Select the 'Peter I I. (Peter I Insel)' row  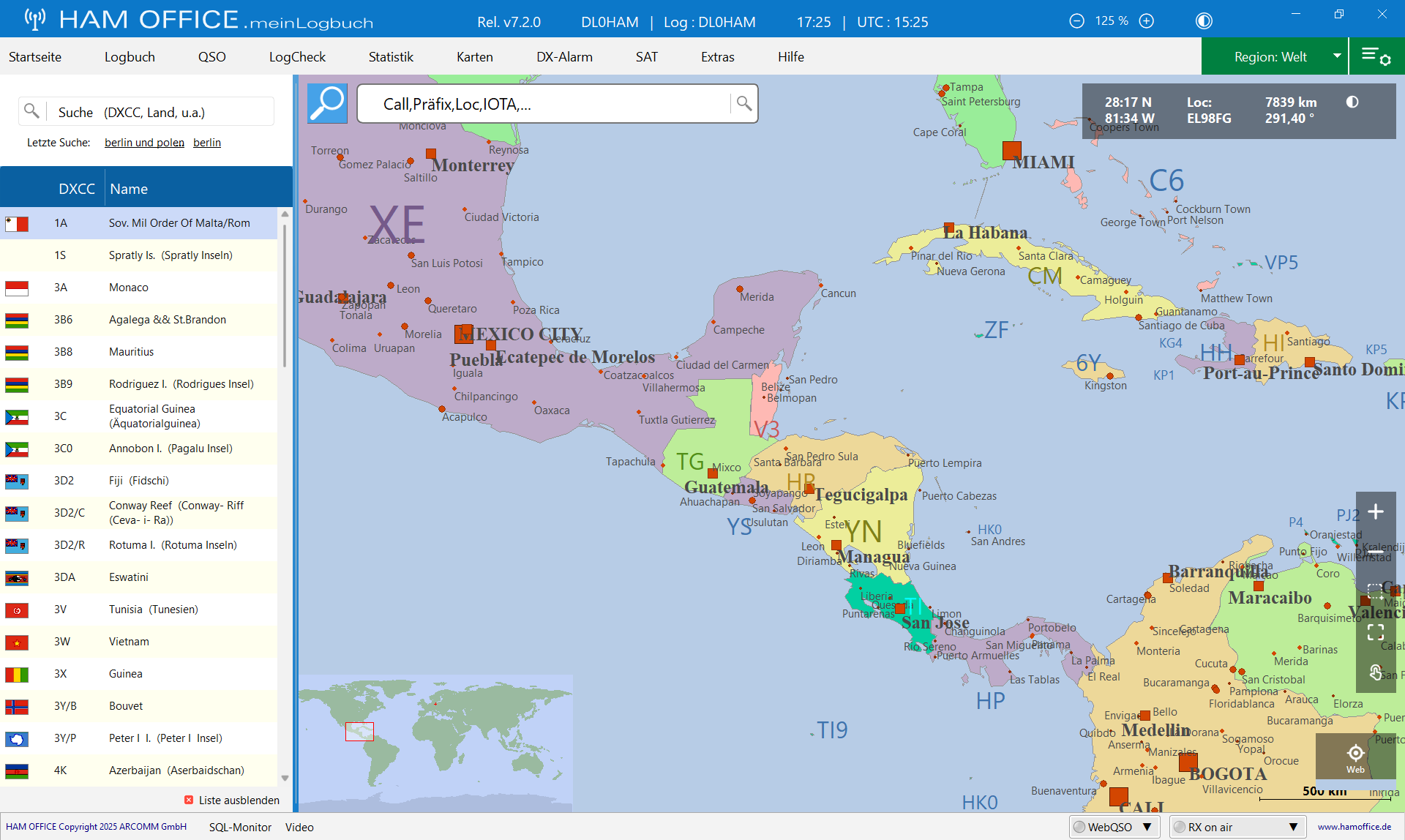[x=139, y=738]
